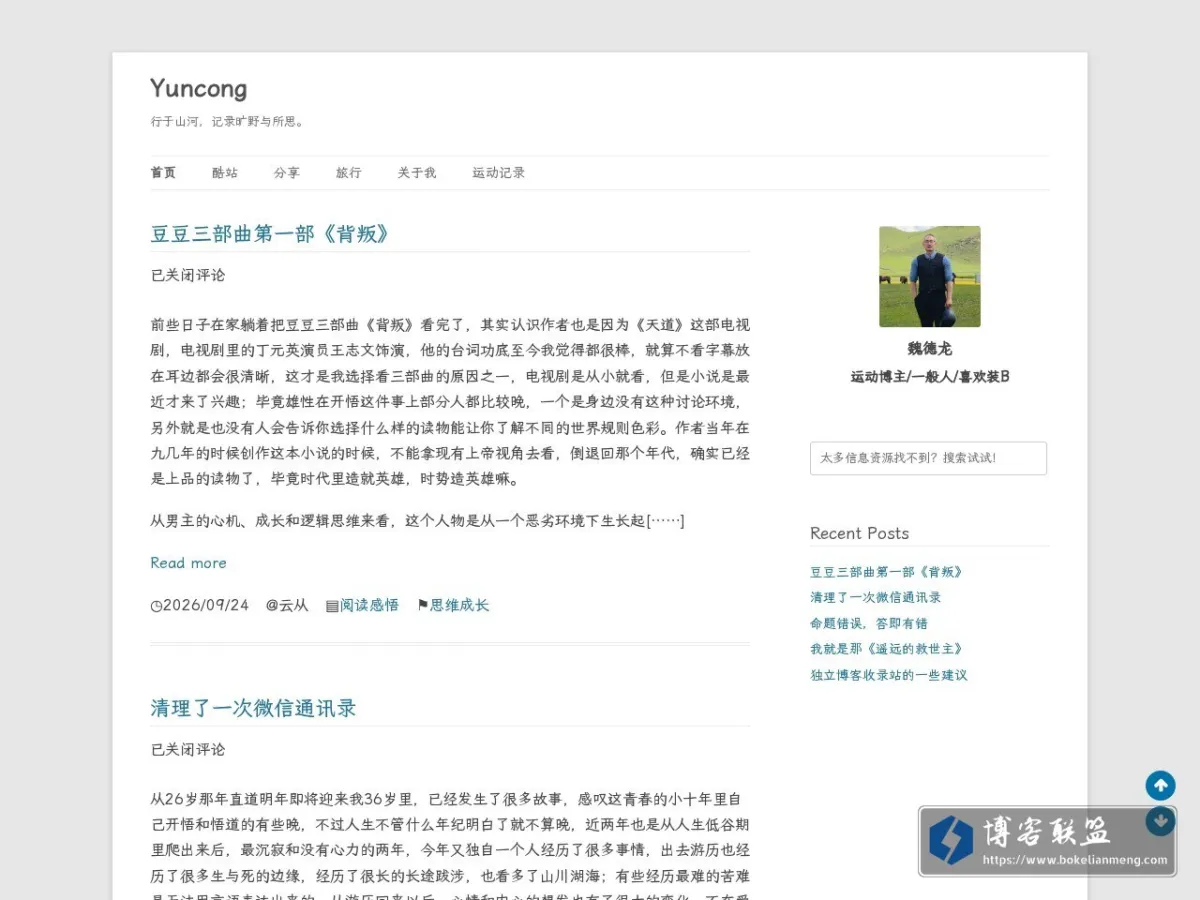
Task: Click the Recent Posts heading
Action: tap(860, 533)
